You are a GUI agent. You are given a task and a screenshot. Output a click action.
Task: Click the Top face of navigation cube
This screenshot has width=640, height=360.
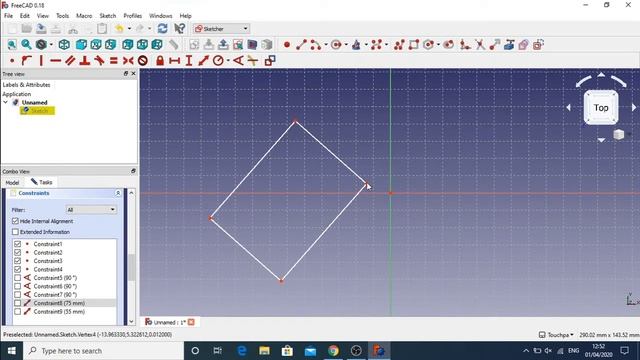click(x=601, y=108)
